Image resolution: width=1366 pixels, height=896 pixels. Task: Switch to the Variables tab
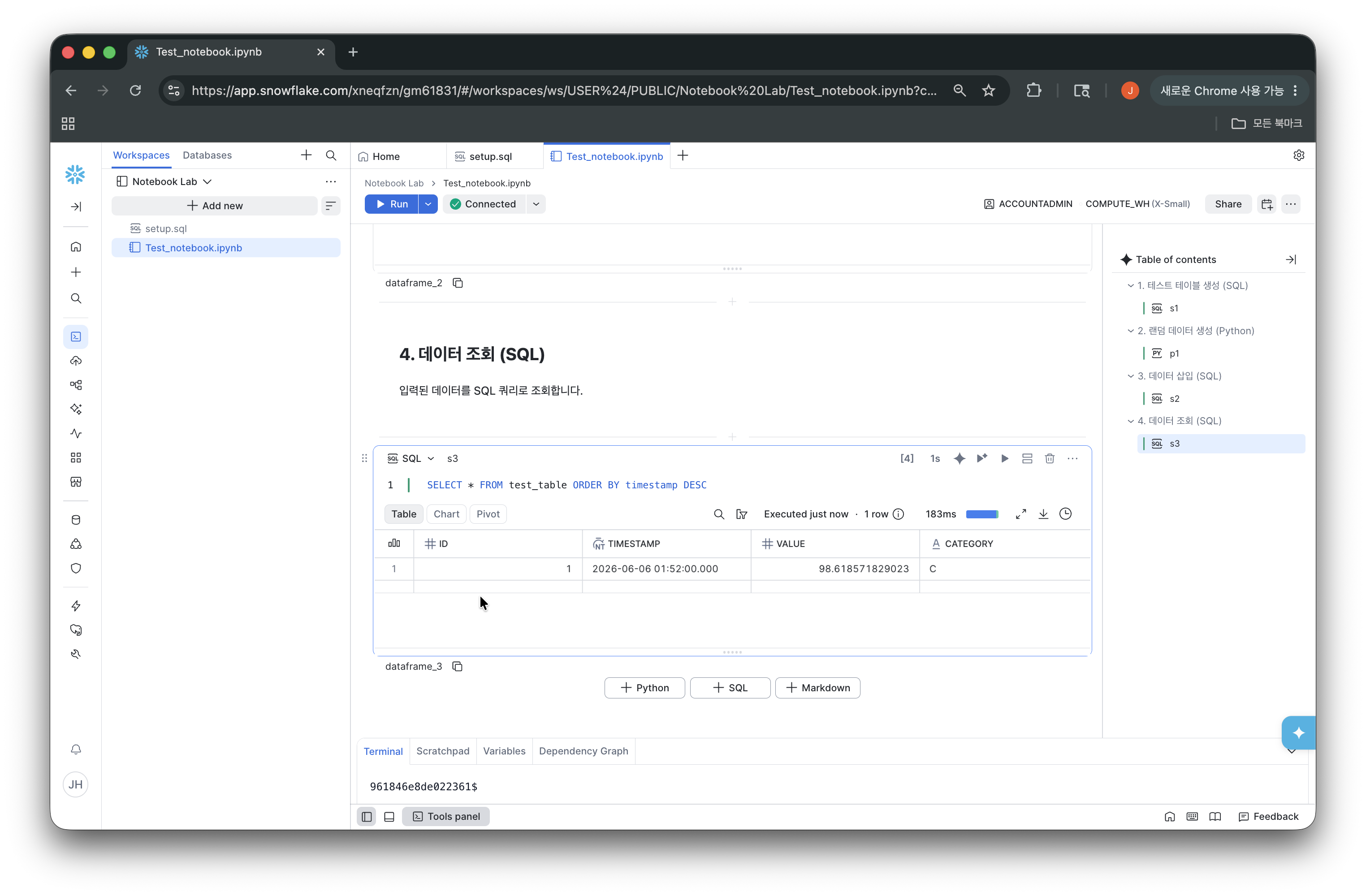point(504,751)
